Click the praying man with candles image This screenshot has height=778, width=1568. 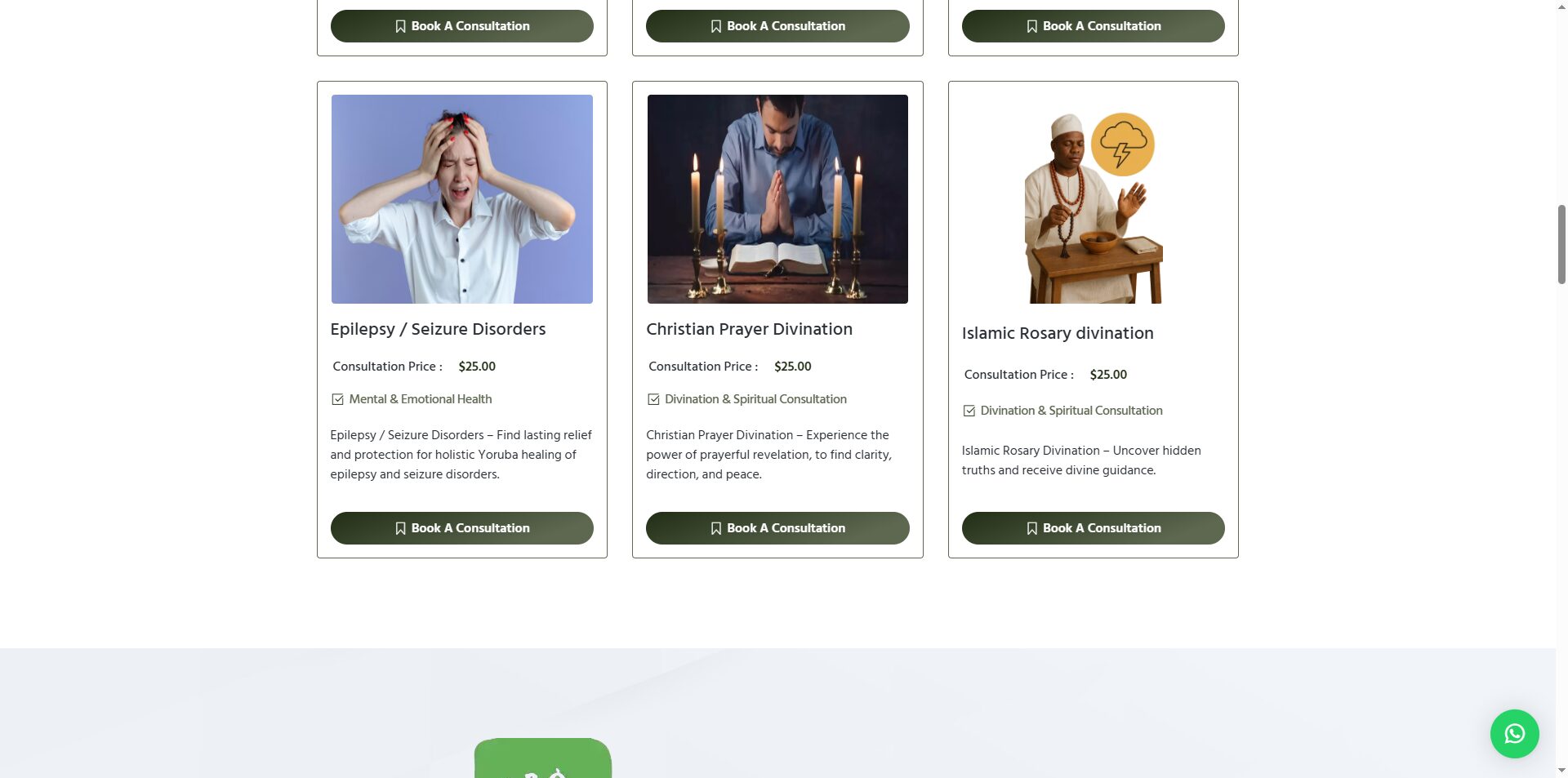tap(777, 199)
